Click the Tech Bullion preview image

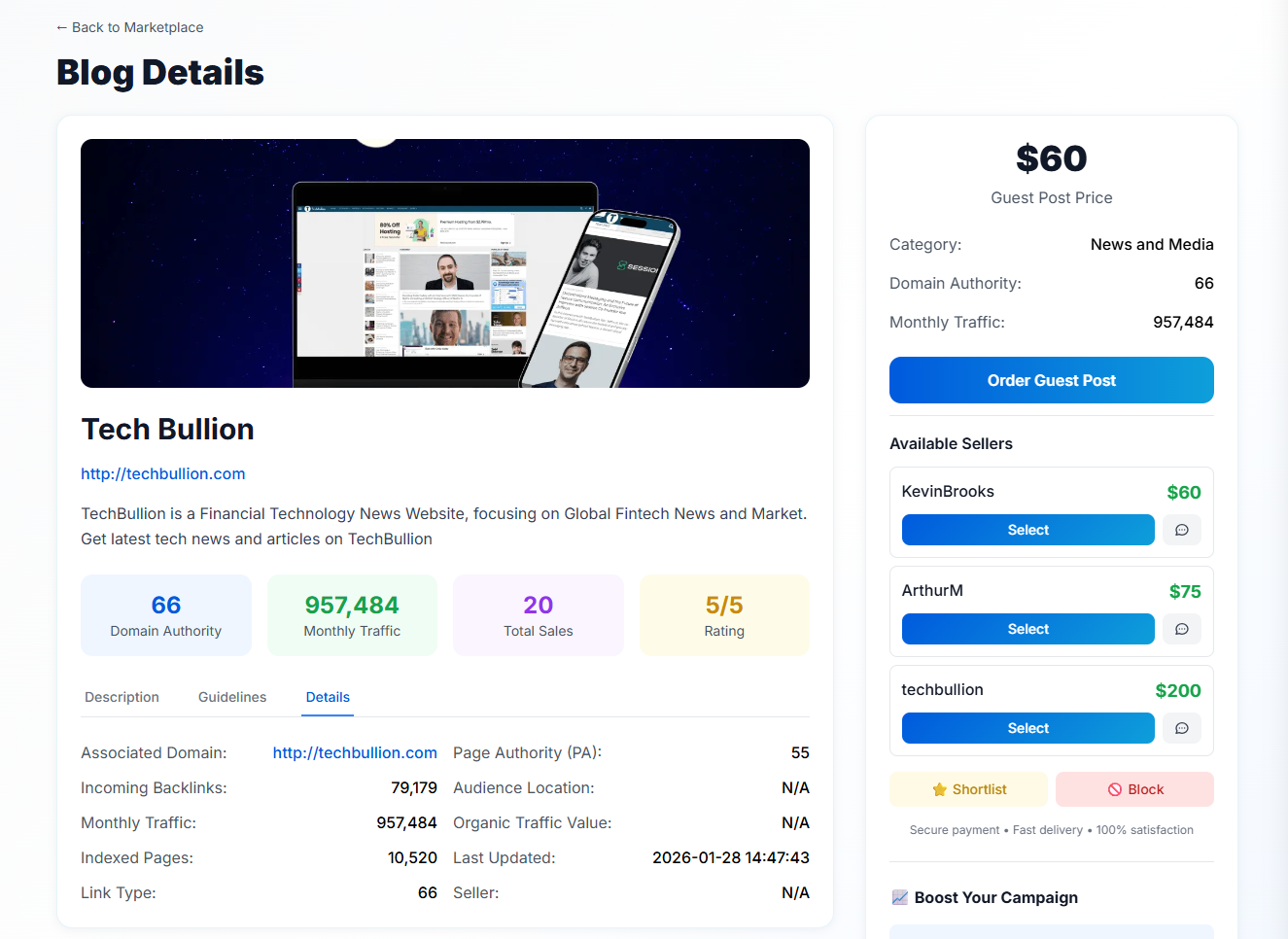444,262
